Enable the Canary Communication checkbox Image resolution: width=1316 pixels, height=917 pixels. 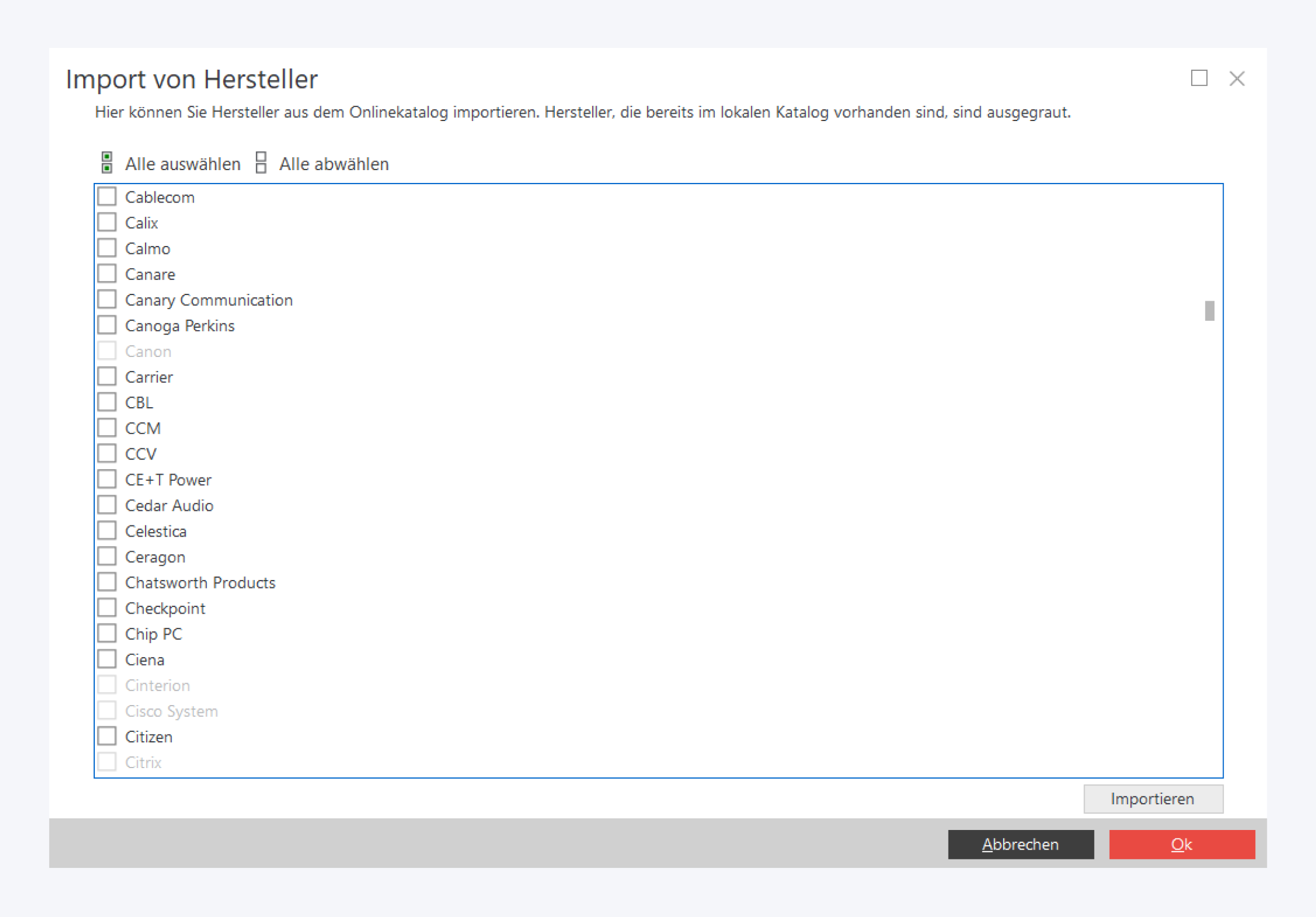click(x=107, y=300)
